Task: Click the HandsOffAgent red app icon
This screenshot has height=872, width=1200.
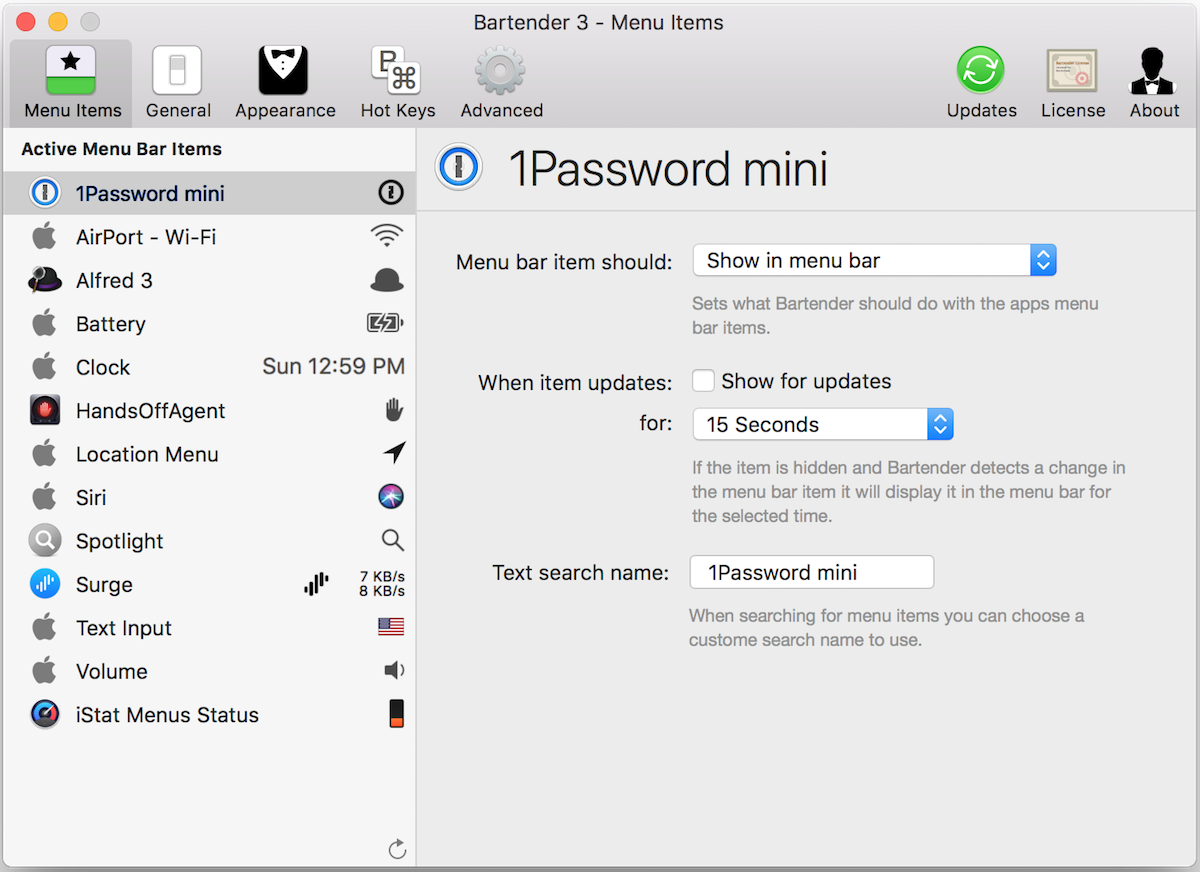Action: point(45,410)
